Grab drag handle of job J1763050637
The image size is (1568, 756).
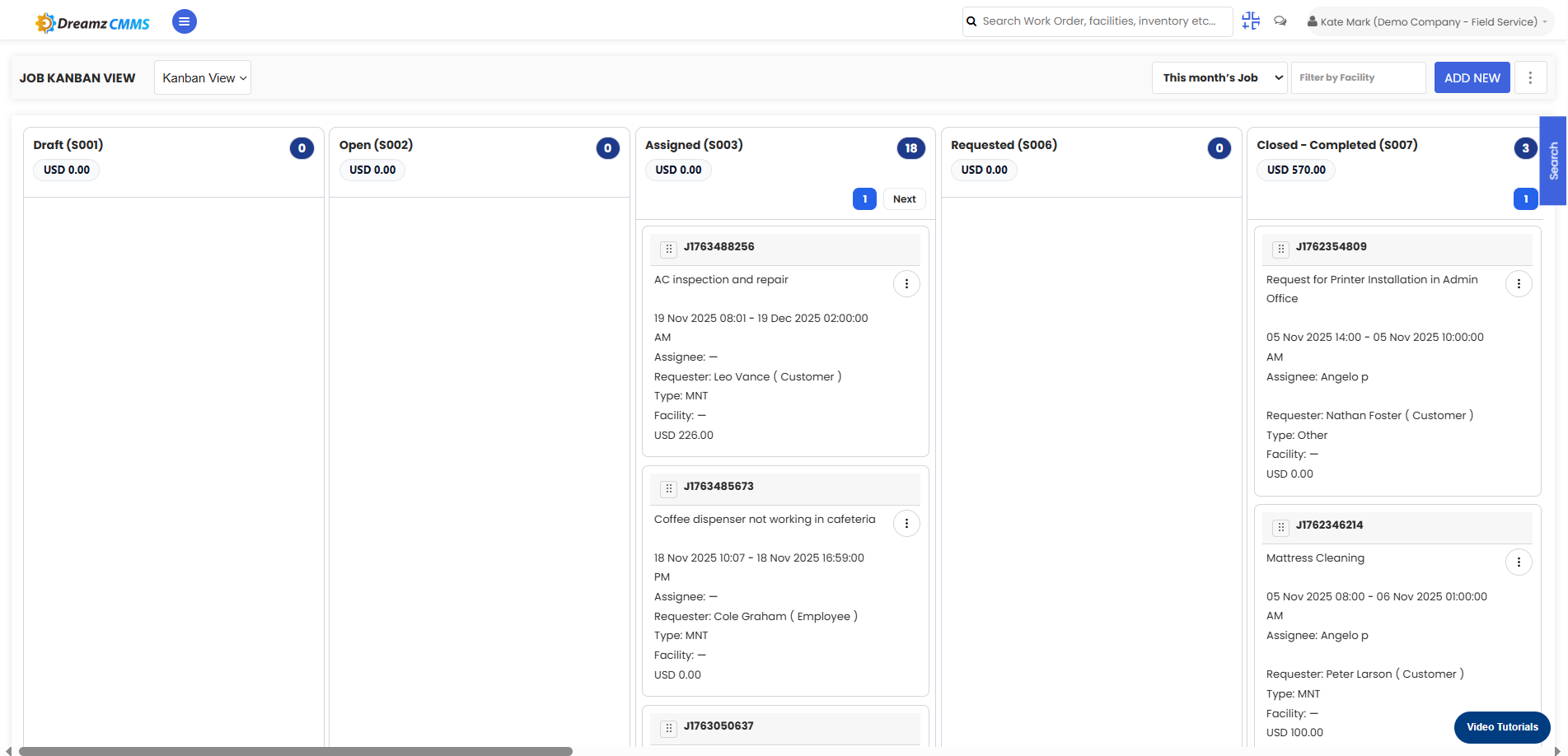(668, 728)
